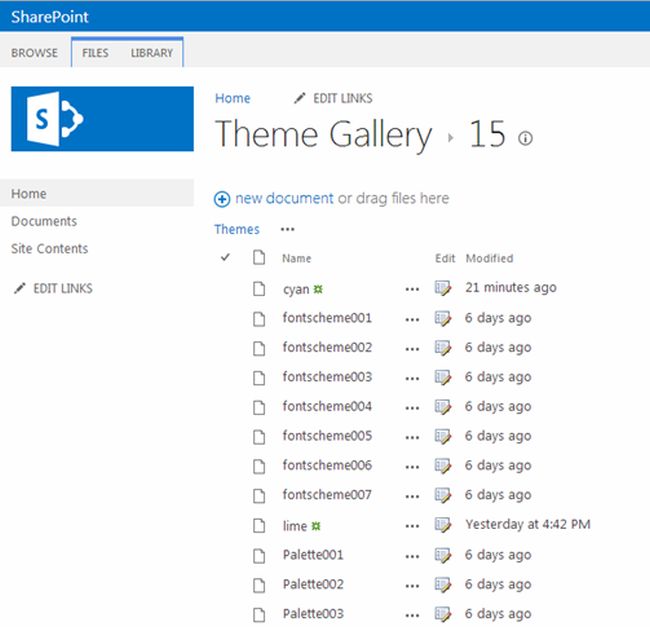Viewport: 650px width, 627px height.
Task: Click '21 minutes ago' modified value
Action: [511, 287]
